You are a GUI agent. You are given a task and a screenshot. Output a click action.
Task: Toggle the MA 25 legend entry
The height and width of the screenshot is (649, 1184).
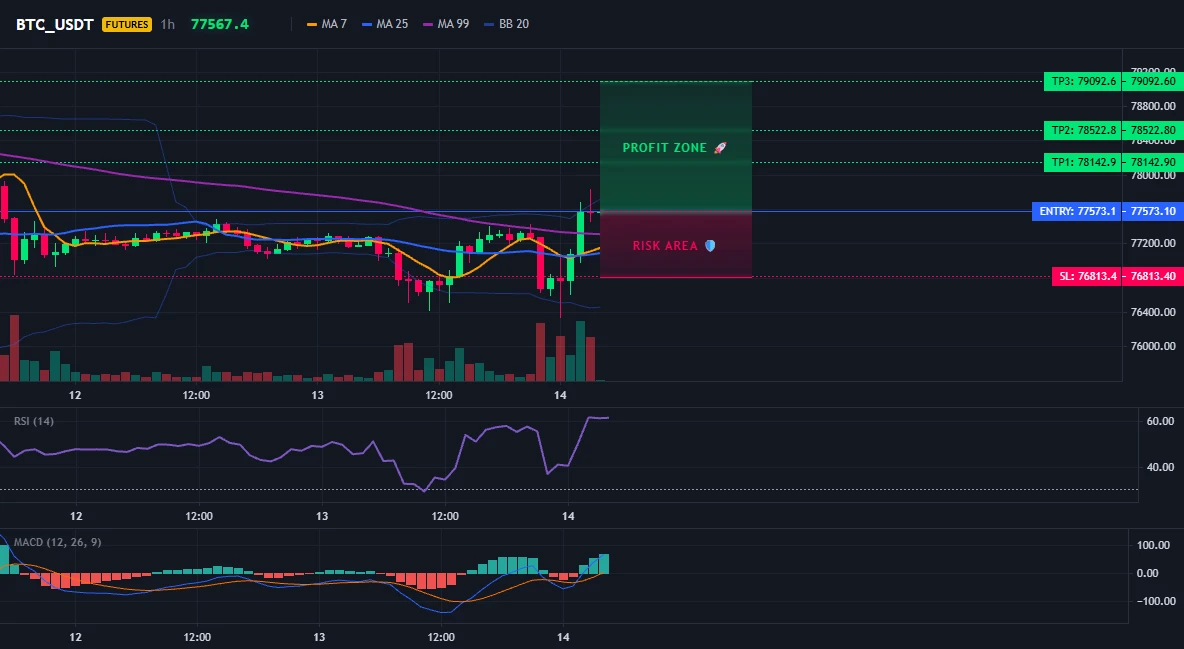385,24
